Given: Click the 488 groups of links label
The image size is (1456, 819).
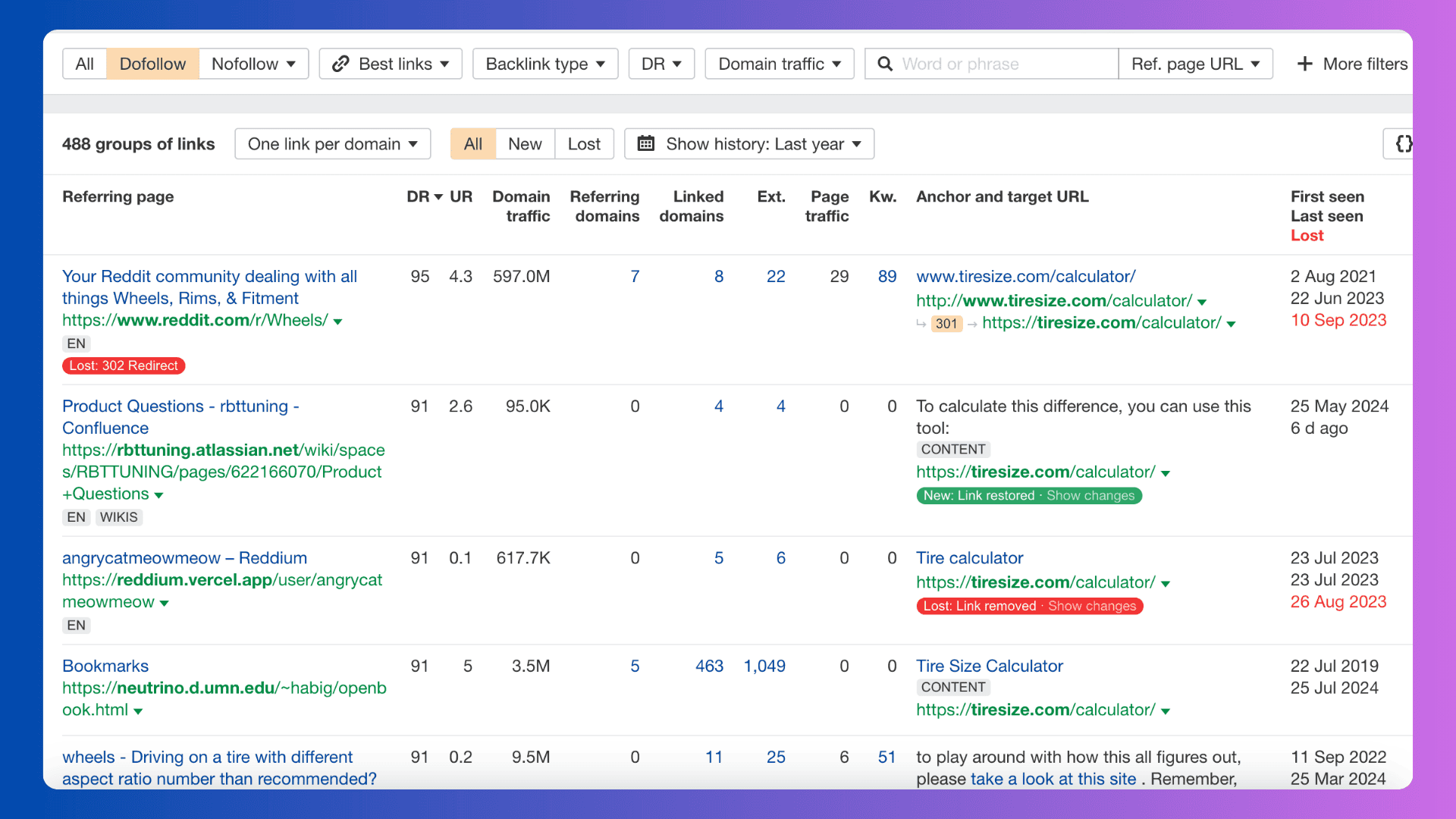Looking at the screenshot, I should [139, 144].
